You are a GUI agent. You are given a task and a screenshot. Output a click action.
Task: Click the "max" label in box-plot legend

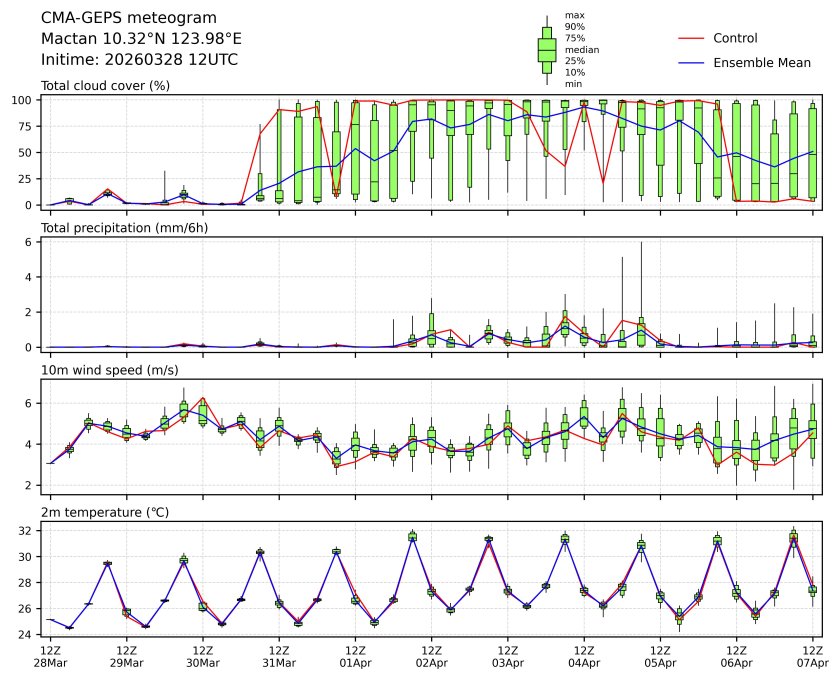coord(573,15)
